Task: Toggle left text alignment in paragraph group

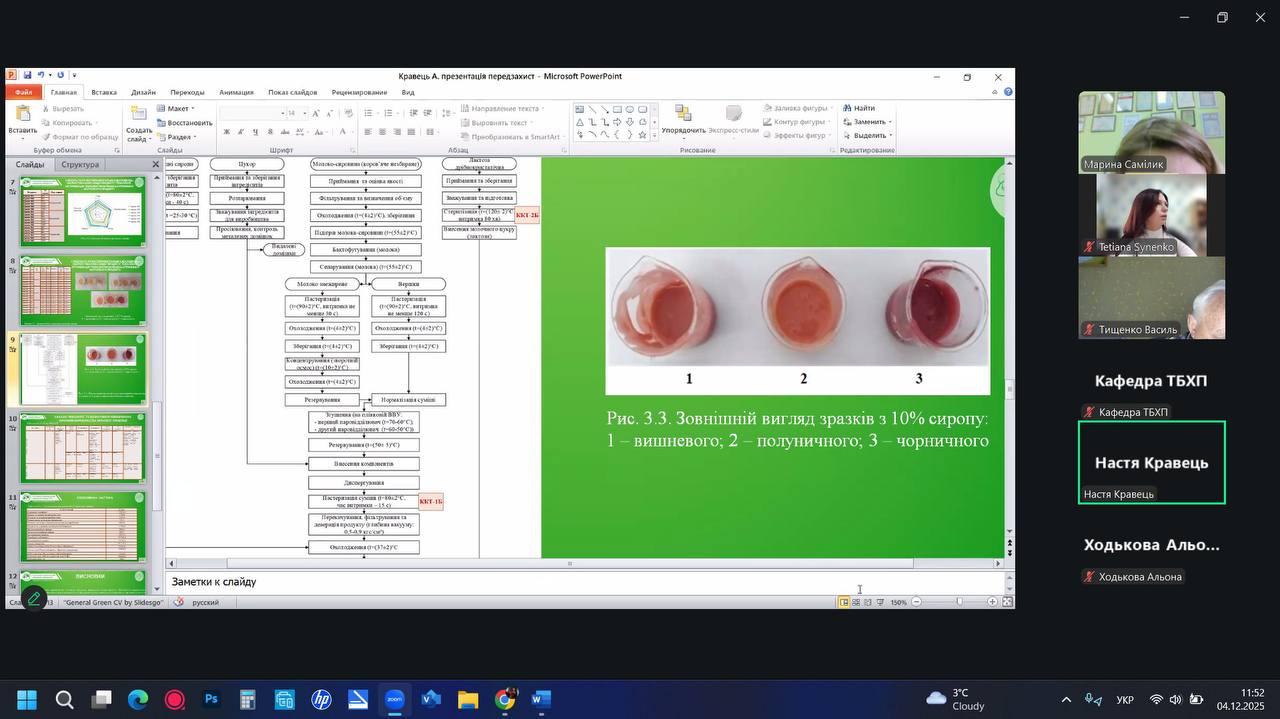Action: 368,132
